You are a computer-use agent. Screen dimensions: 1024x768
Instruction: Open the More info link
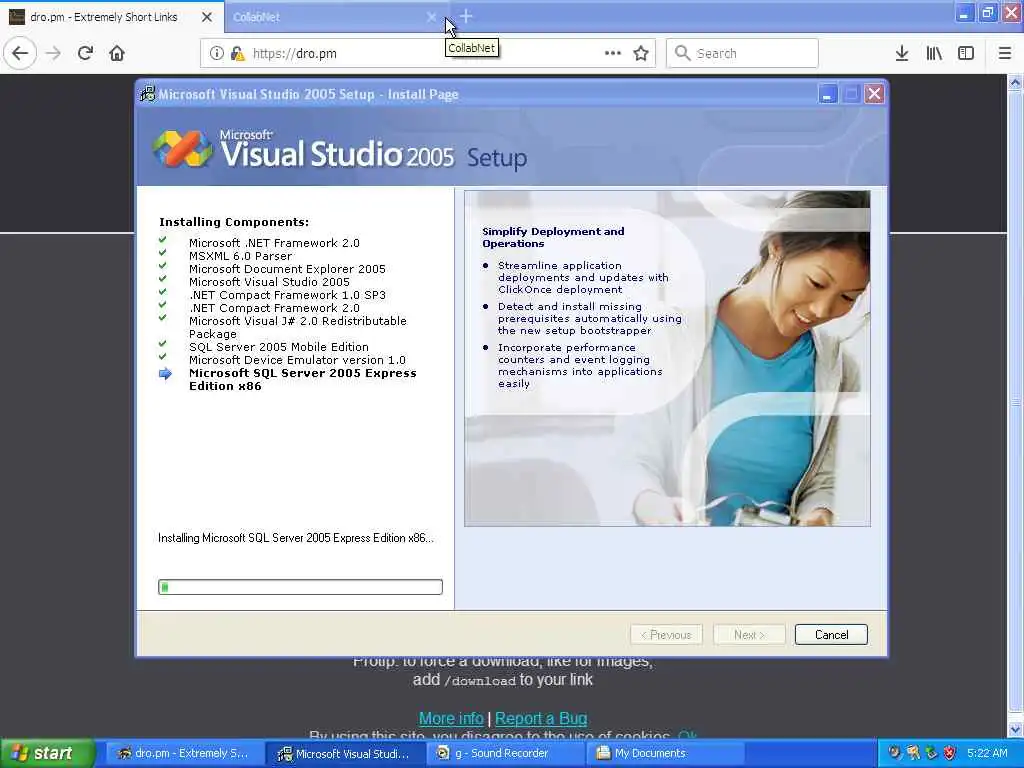tap(451, 718)
